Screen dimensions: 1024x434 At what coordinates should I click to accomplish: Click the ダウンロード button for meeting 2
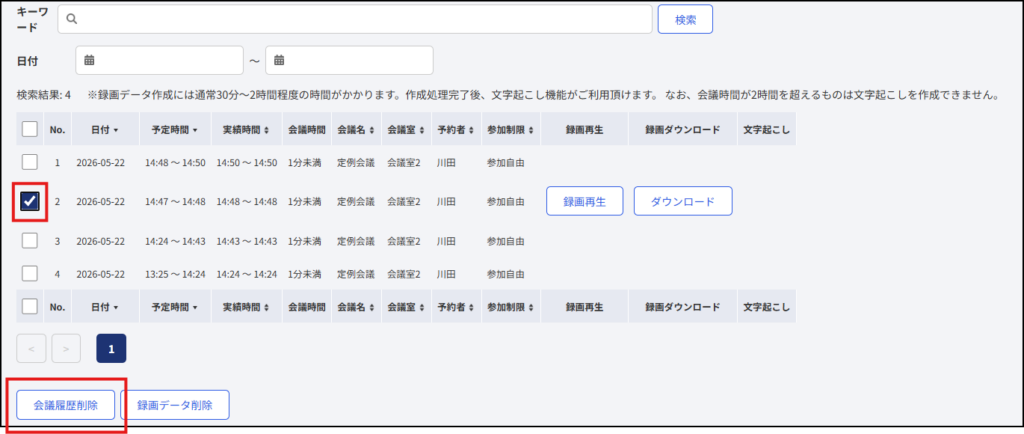pos(682,202)
